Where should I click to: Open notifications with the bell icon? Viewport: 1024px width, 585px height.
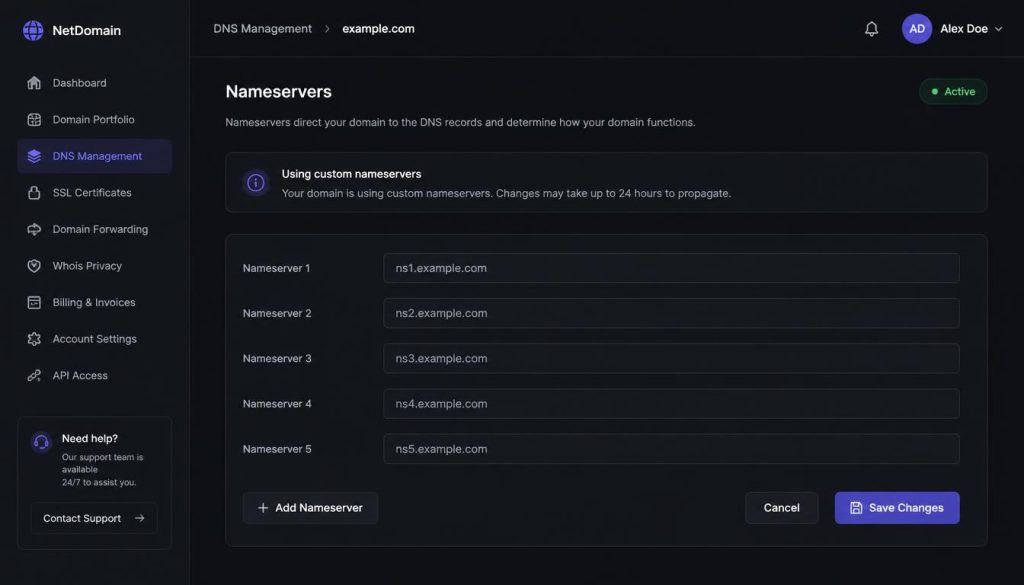click(x=871, y=29)
